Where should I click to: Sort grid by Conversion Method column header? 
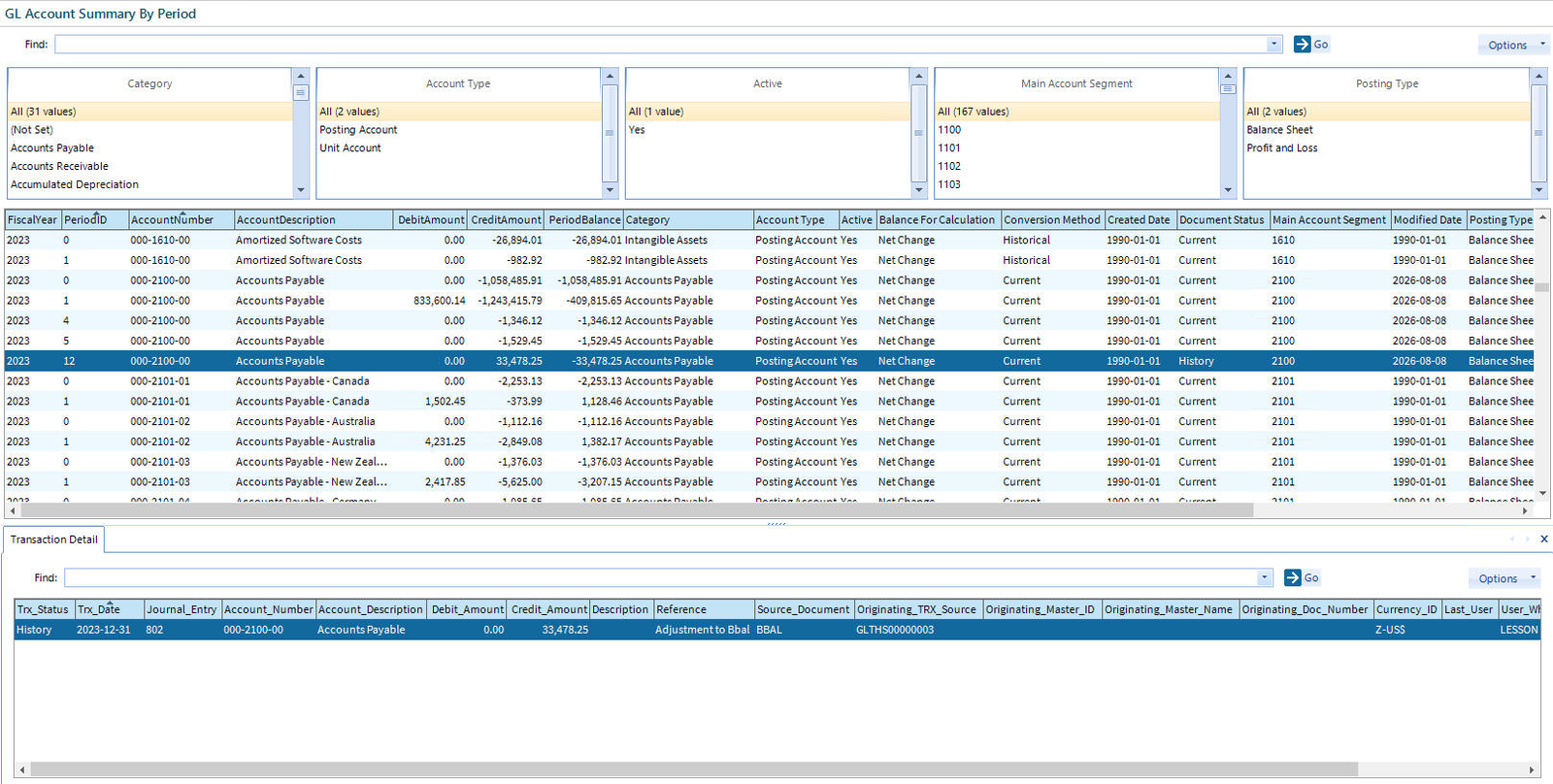pos(1052,220)
